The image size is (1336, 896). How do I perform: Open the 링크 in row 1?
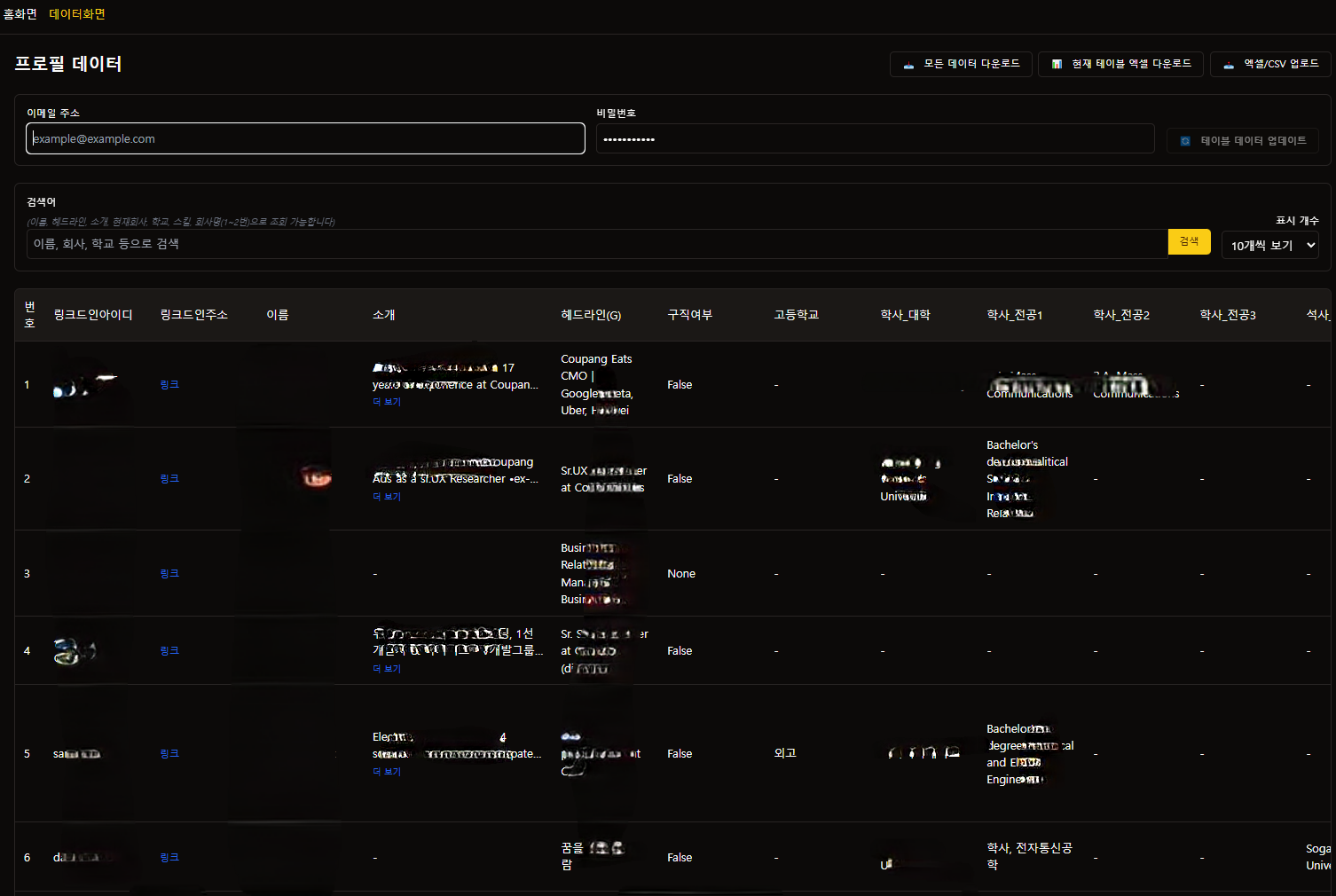coord(169,385)
